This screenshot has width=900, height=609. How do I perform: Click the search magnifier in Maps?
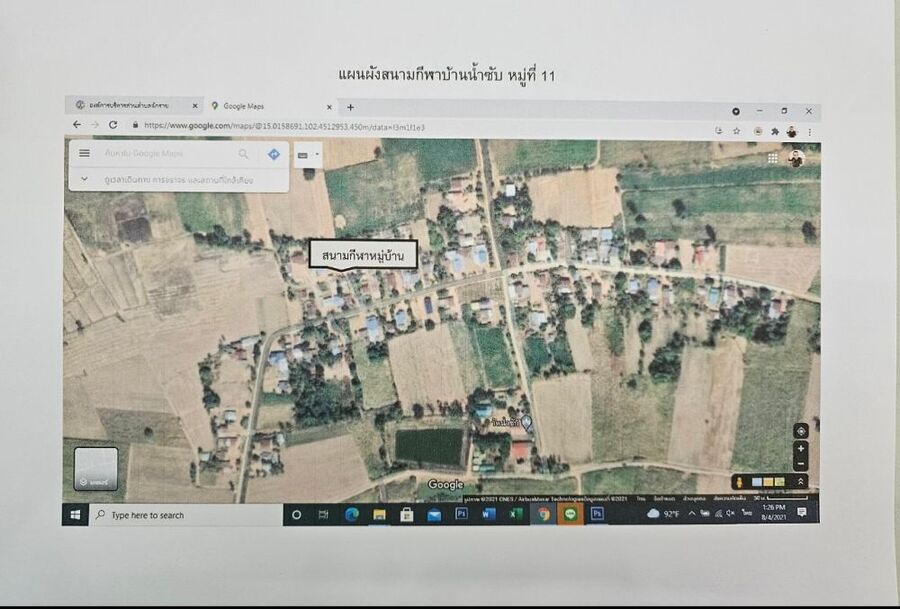(x=243, y=154)
